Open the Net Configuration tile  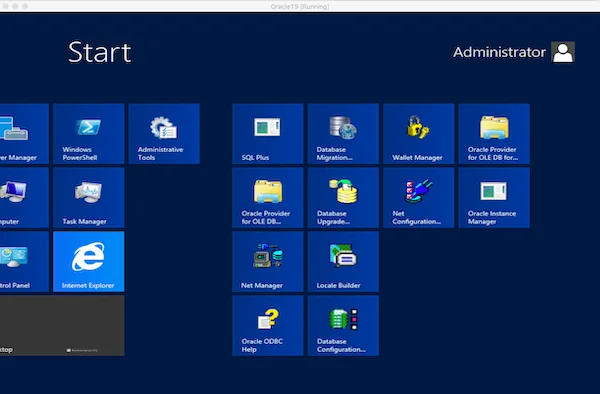[x=419, y=197]
